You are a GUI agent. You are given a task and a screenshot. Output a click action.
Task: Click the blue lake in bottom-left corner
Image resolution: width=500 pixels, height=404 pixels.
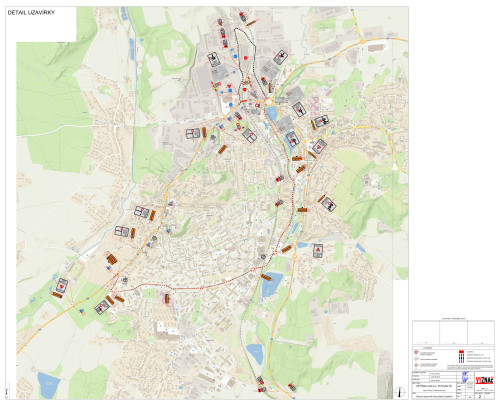tap(49, 384)
